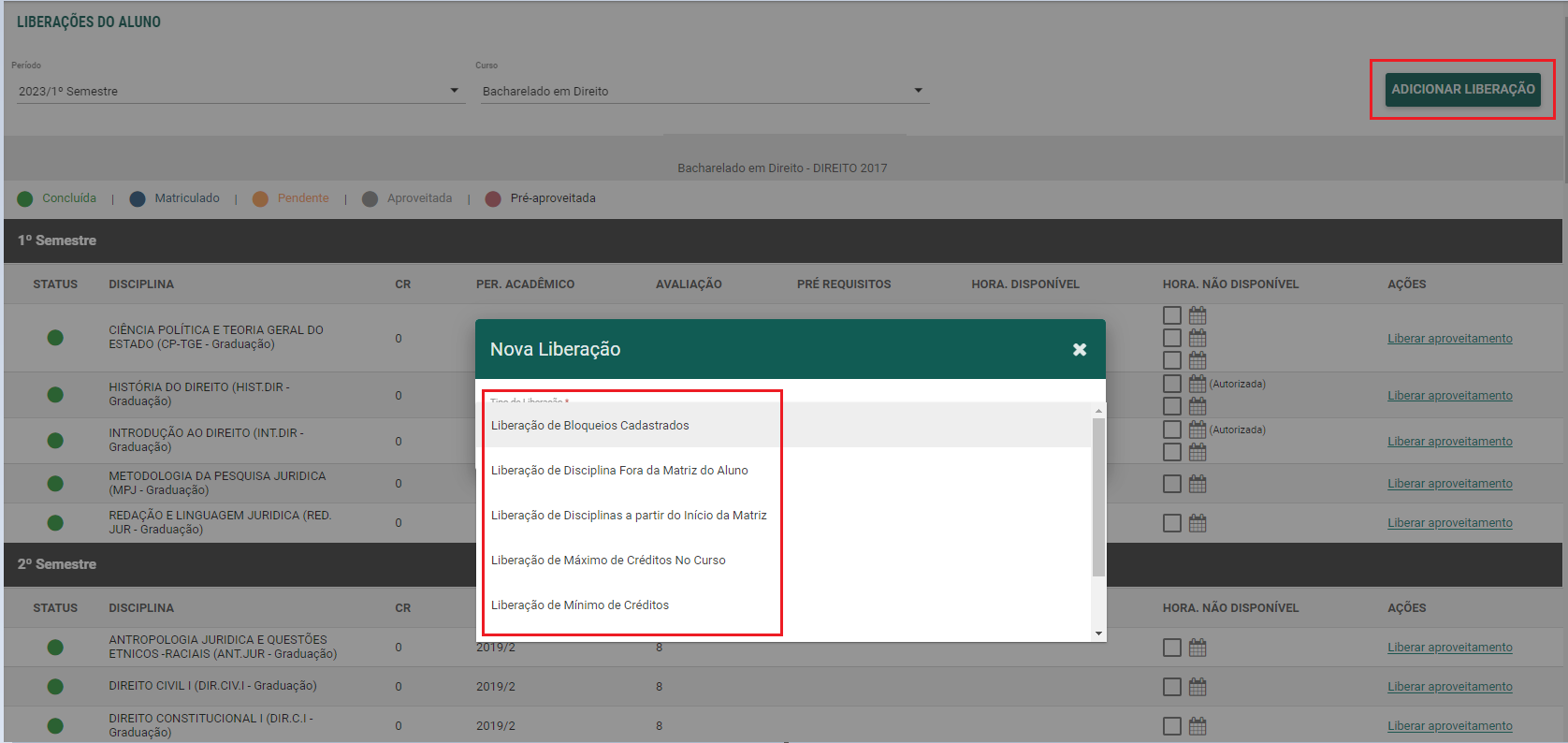This screenshot has width=1568, height=743.
Task: Open calendar icon in Redação e Linguagem Jurídica row
Action: tap(1198, 523)
